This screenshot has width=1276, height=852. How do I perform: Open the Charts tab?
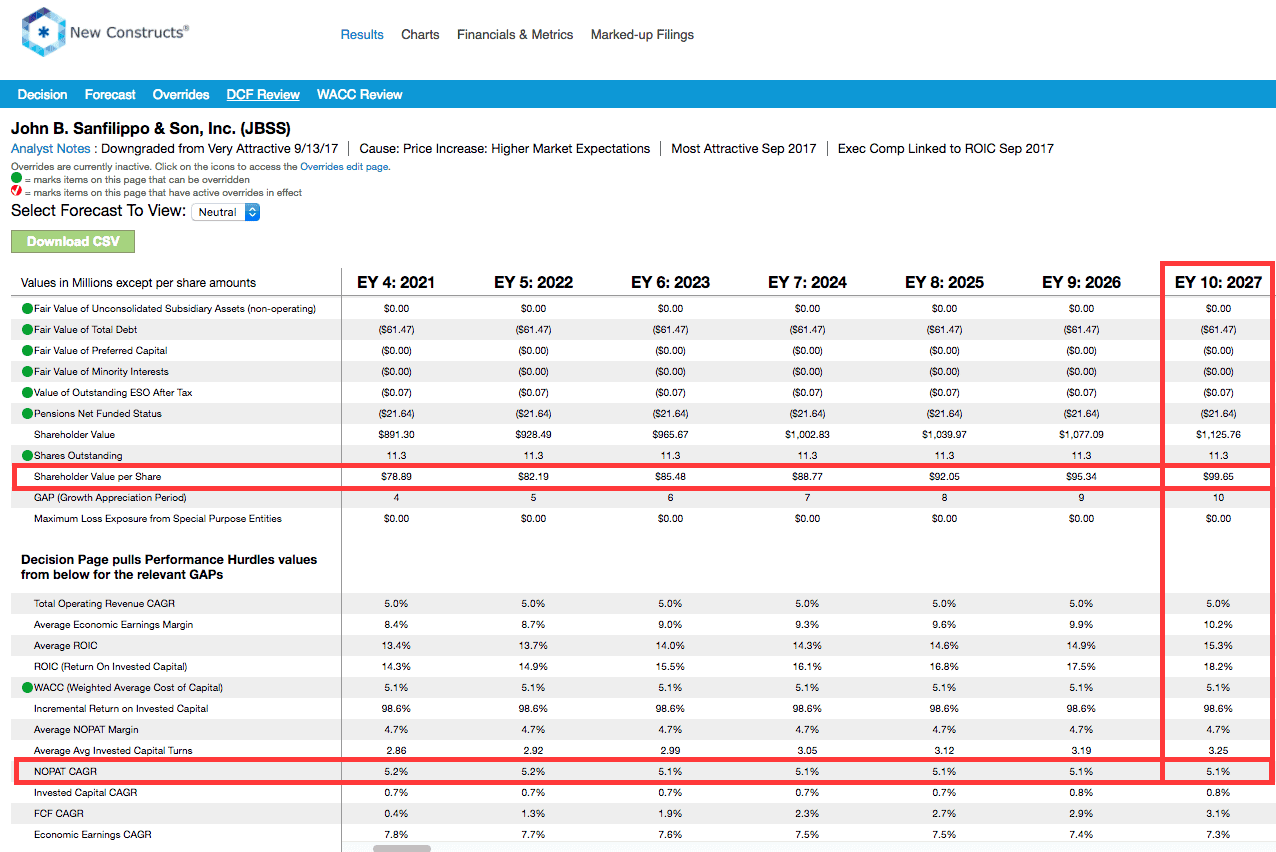420,34
